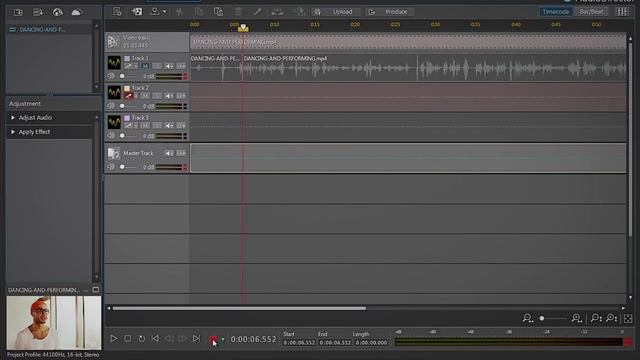This screenshot has width=640, height=360.
Task: Click the Length time input field
Action: pos(371,343)
